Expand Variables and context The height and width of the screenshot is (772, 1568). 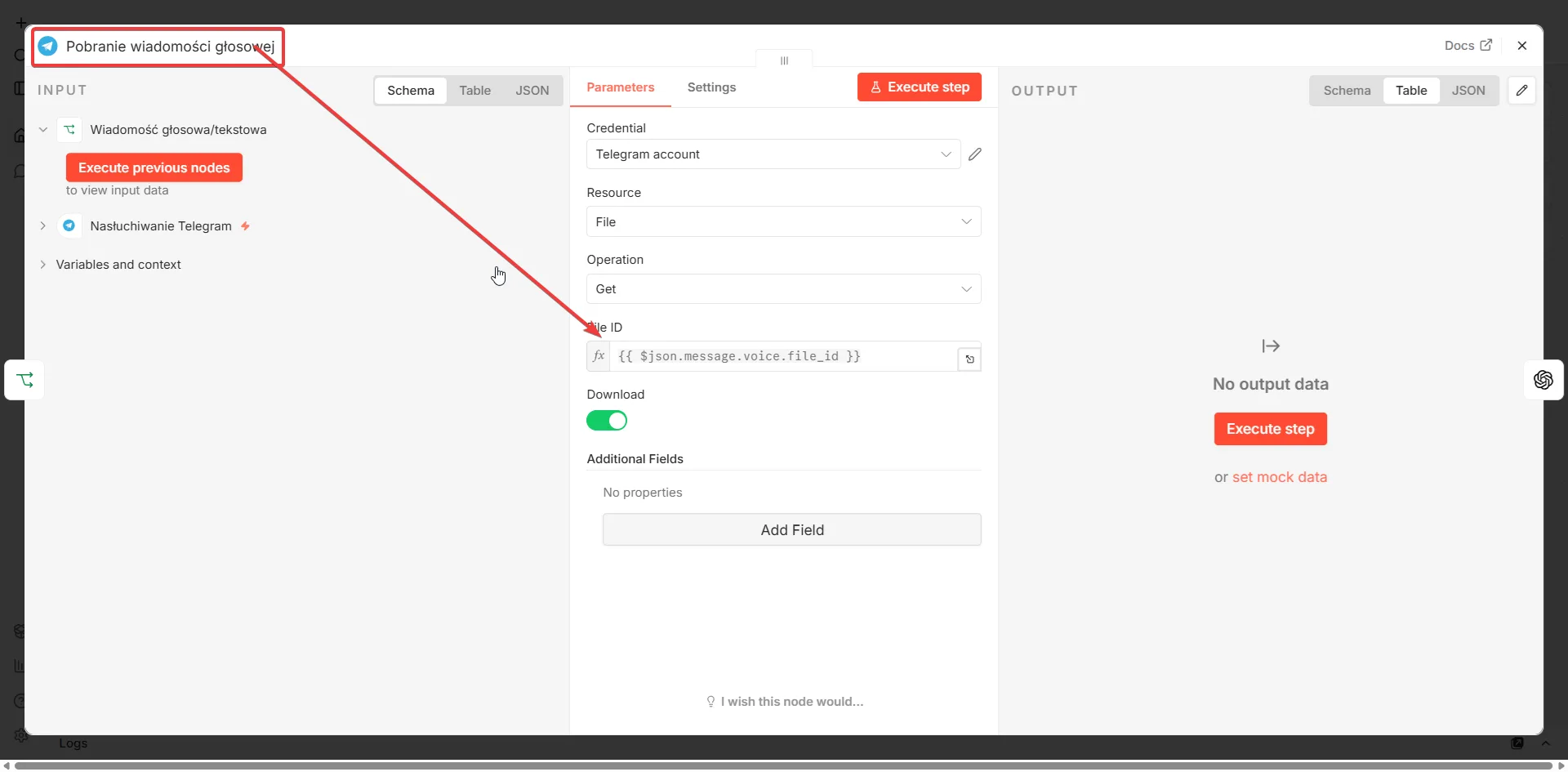(x=43, y=265)
